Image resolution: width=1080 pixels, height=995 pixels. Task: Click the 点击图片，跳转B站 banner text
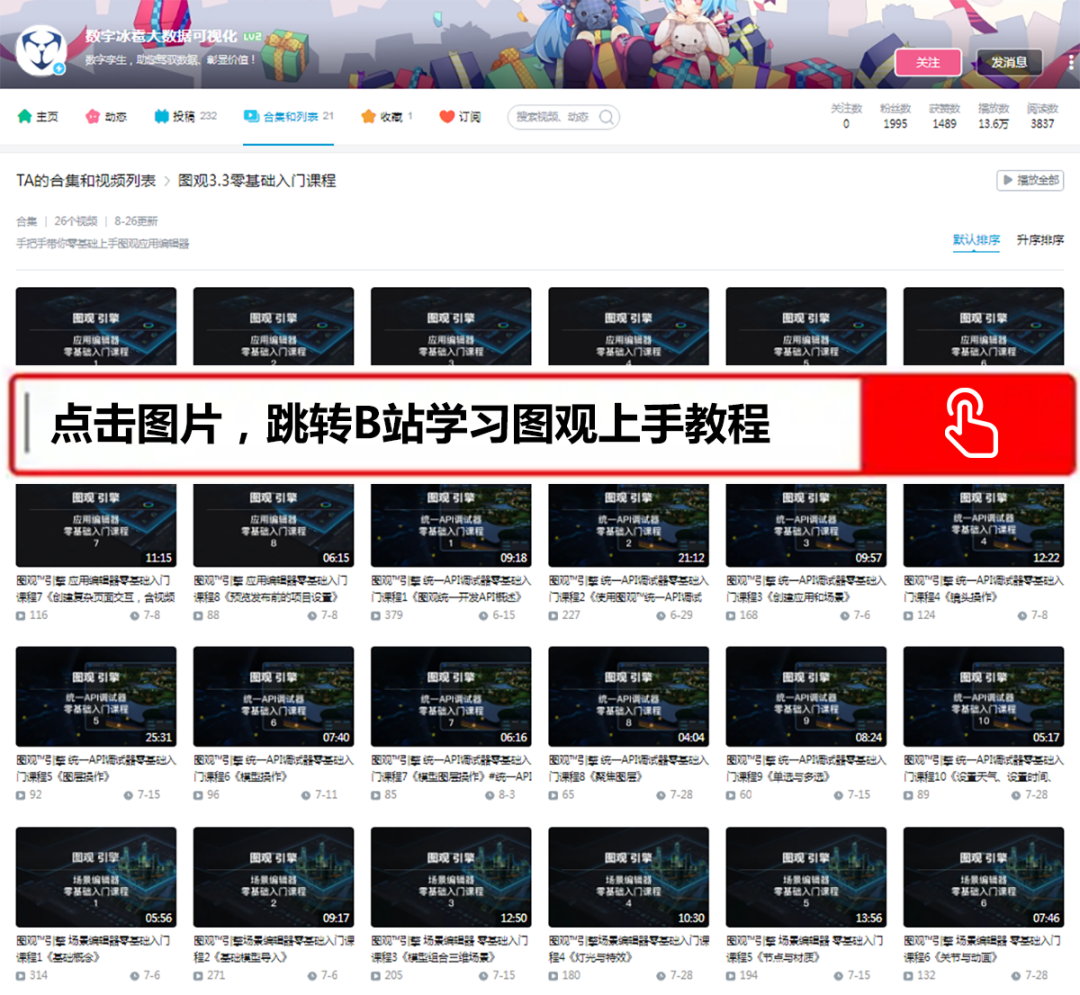coord(410,423)
